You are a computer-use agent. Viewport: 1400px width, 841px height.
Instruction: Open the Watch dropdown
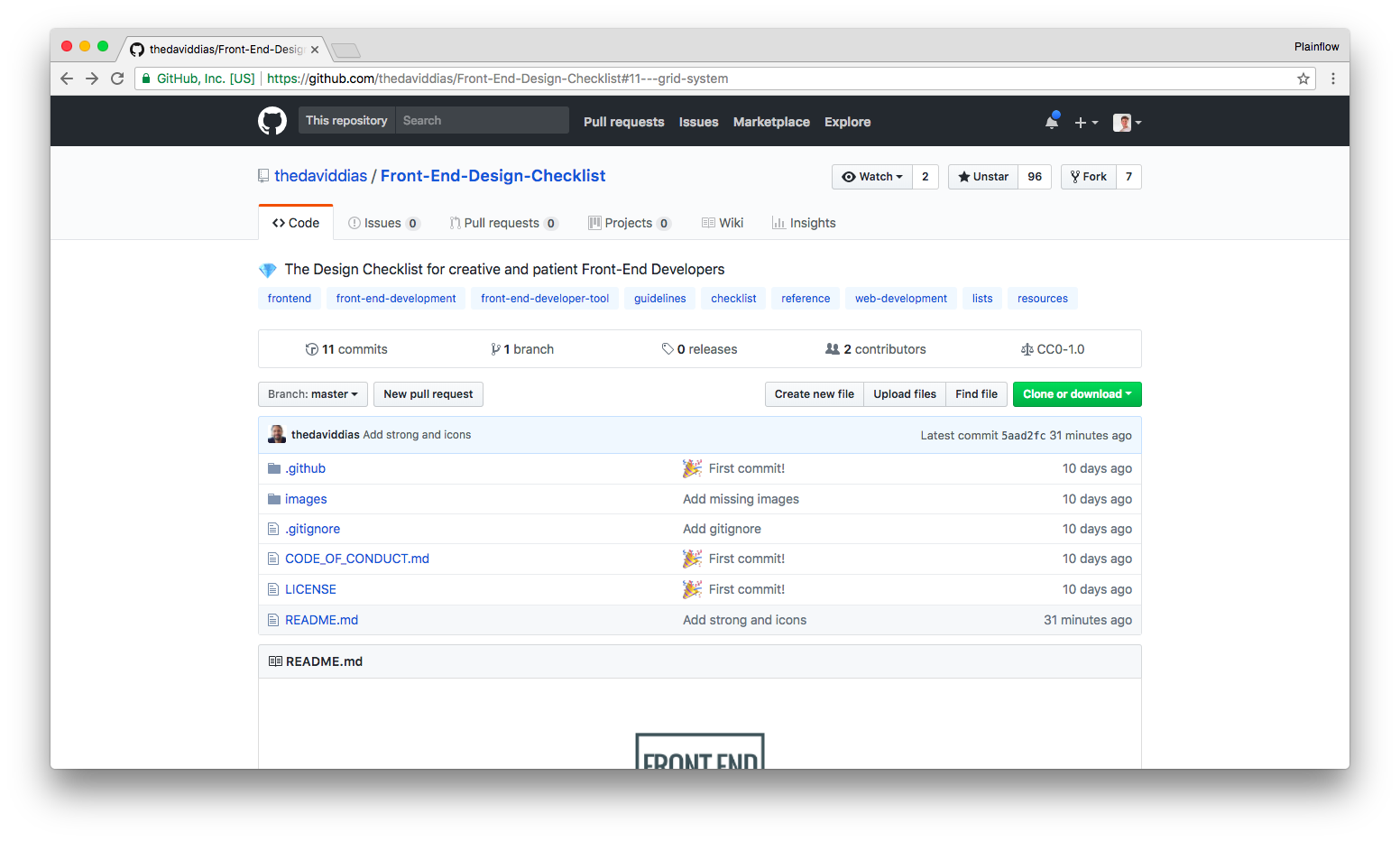(x=872, y=177)
